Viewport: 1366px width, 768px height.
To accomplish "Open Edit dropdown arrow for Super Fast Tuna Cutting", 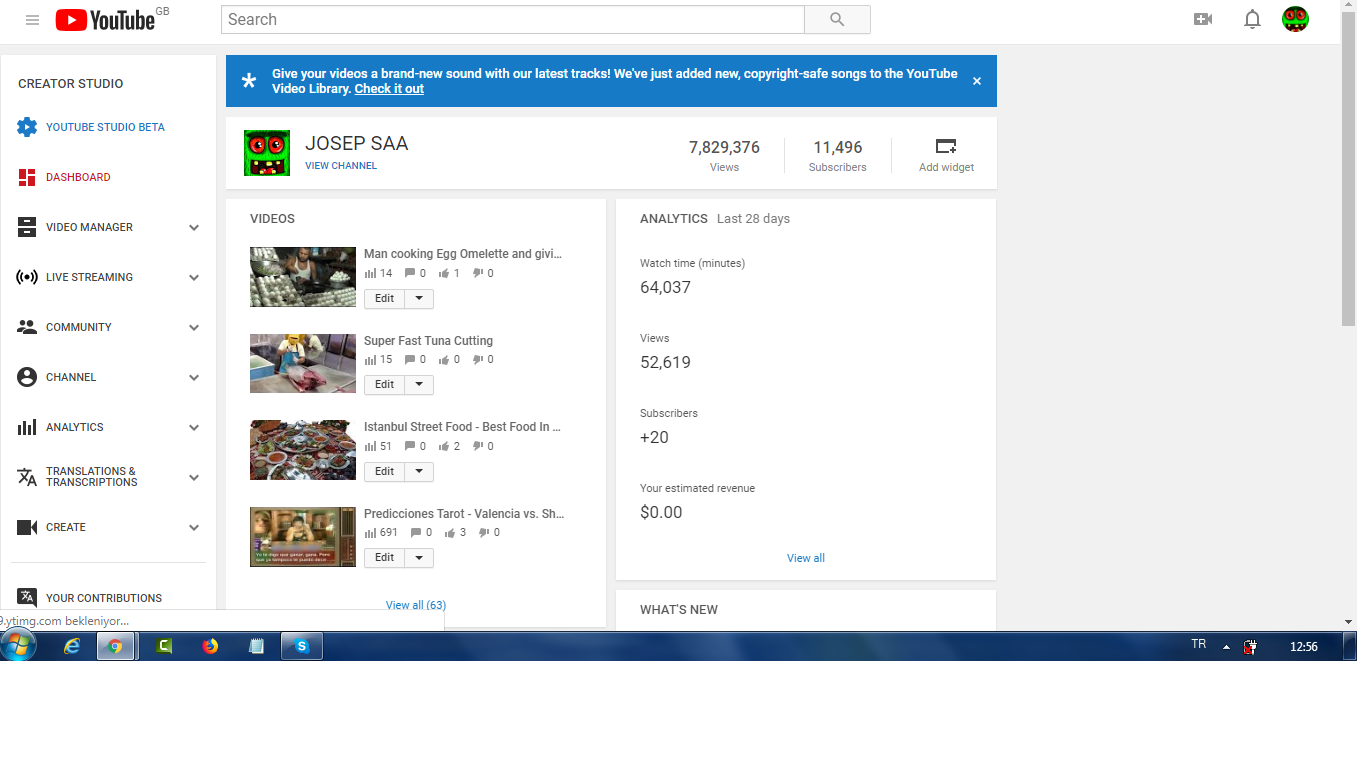I will pyautogui.click(x=419, y=384).
